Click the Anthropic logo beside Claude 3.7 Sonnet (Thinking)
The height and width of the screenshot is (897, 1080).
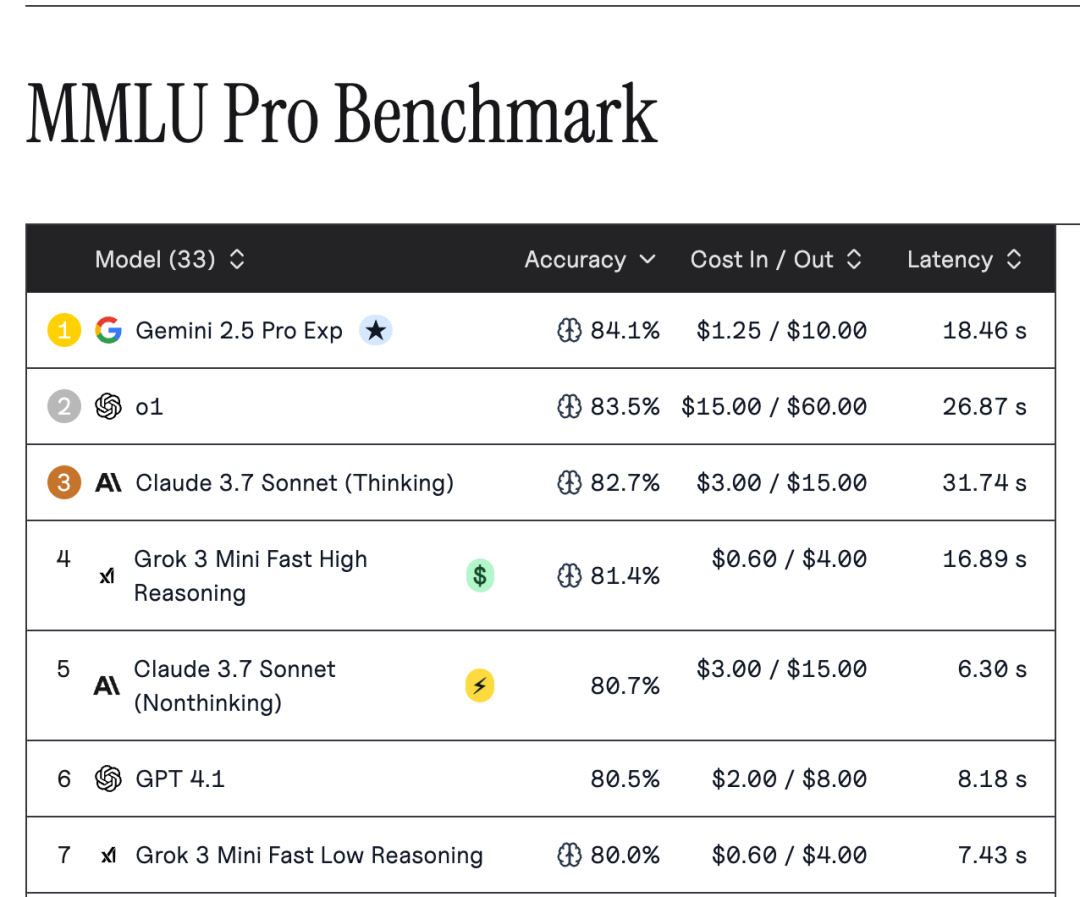click(x=108, y=483)
